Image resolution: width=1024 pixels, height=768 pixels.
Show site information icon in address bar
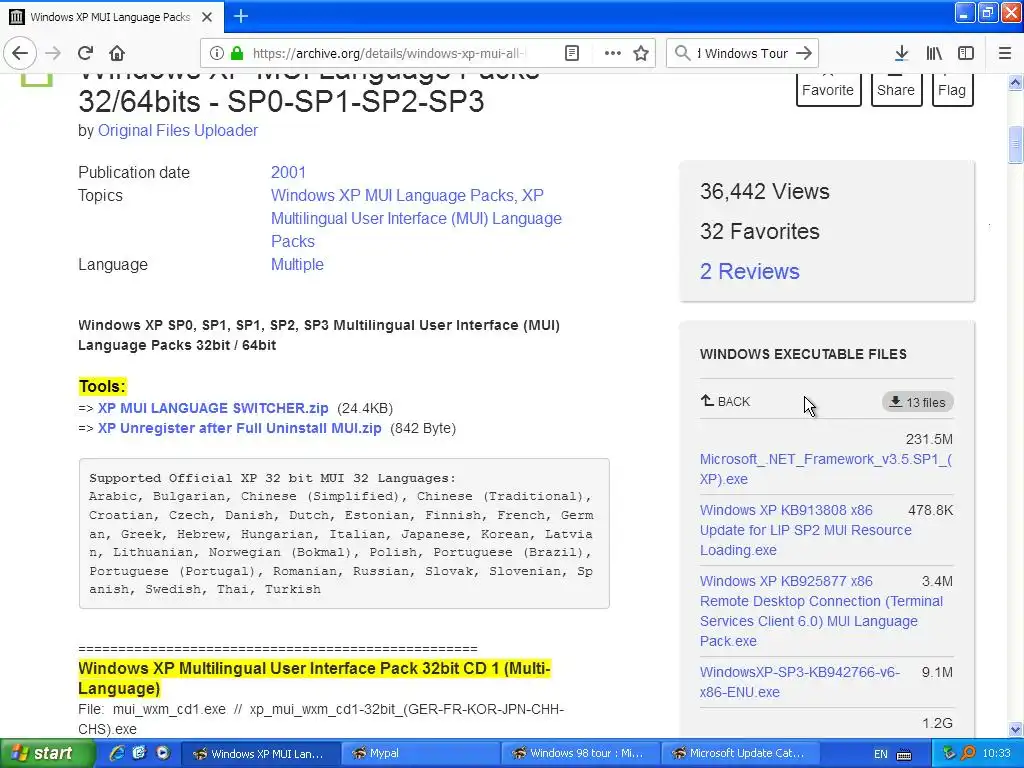click(217, 53)
